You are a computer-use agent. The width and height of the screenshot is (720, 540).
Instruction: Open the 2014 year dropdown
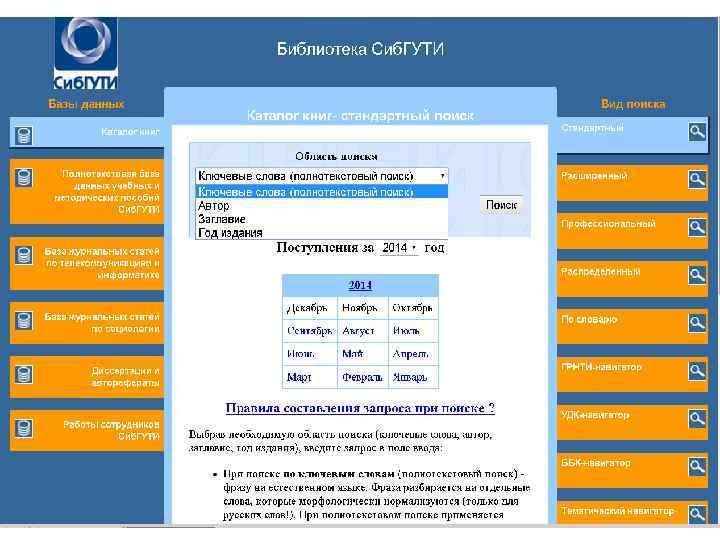pos(399,248)
